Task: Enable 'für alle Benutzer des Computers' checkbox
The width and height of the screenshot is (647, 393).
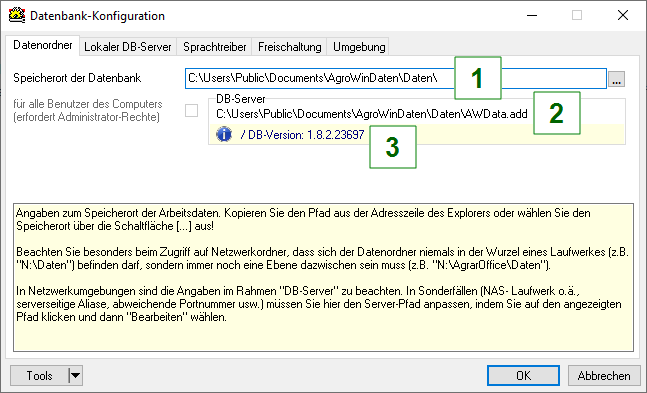Action: (191, 111)
